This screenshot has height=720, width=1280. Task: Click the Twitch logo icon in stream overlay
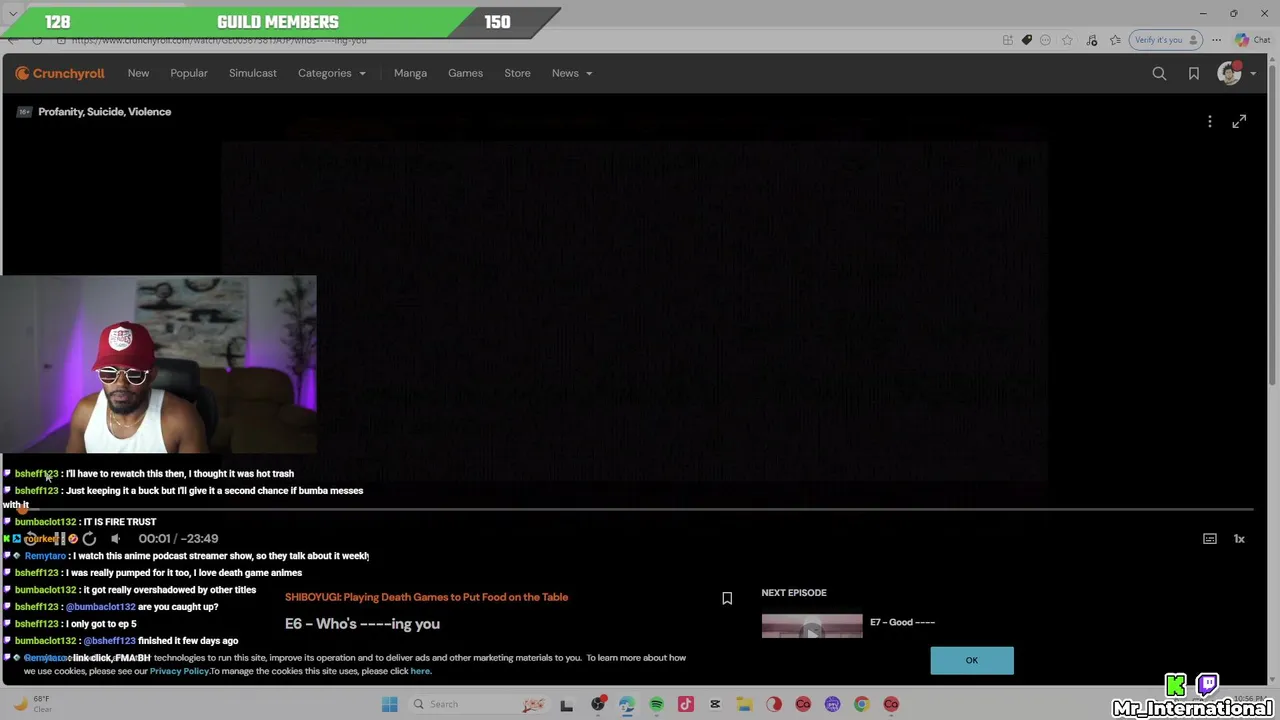point(1207,685)
